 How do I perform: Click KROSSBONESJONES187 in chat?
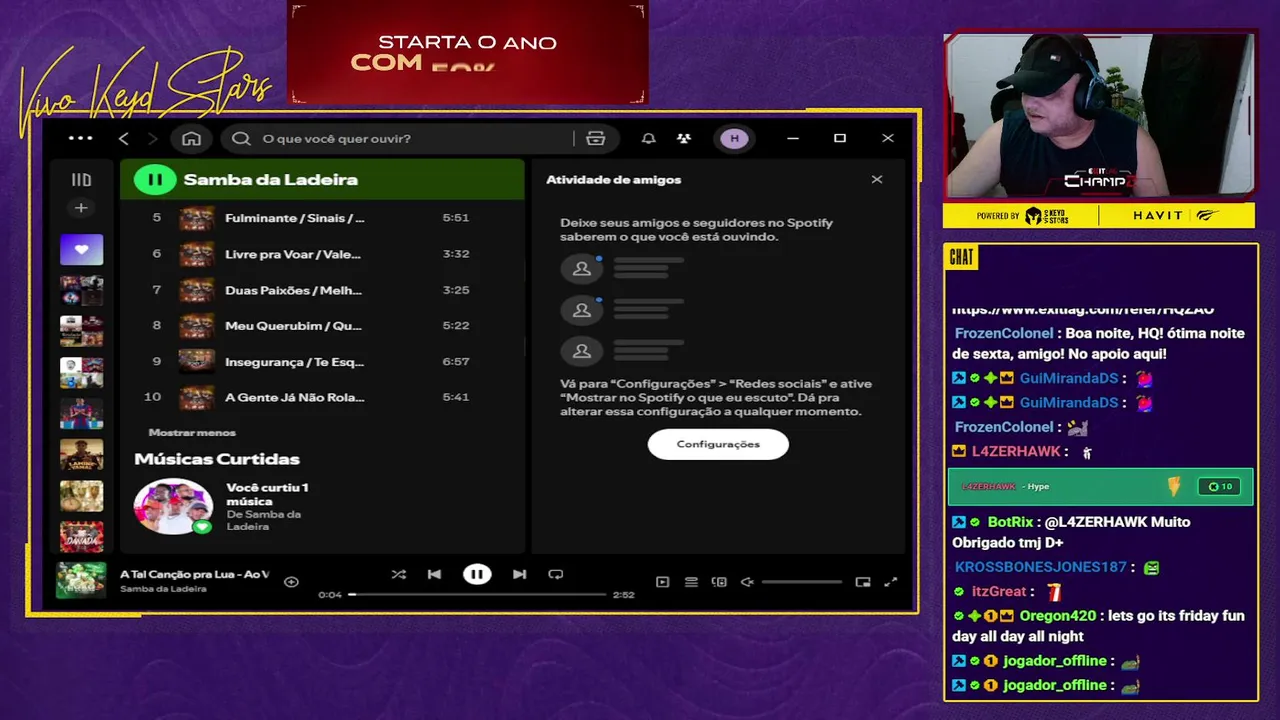point(1041,567)
